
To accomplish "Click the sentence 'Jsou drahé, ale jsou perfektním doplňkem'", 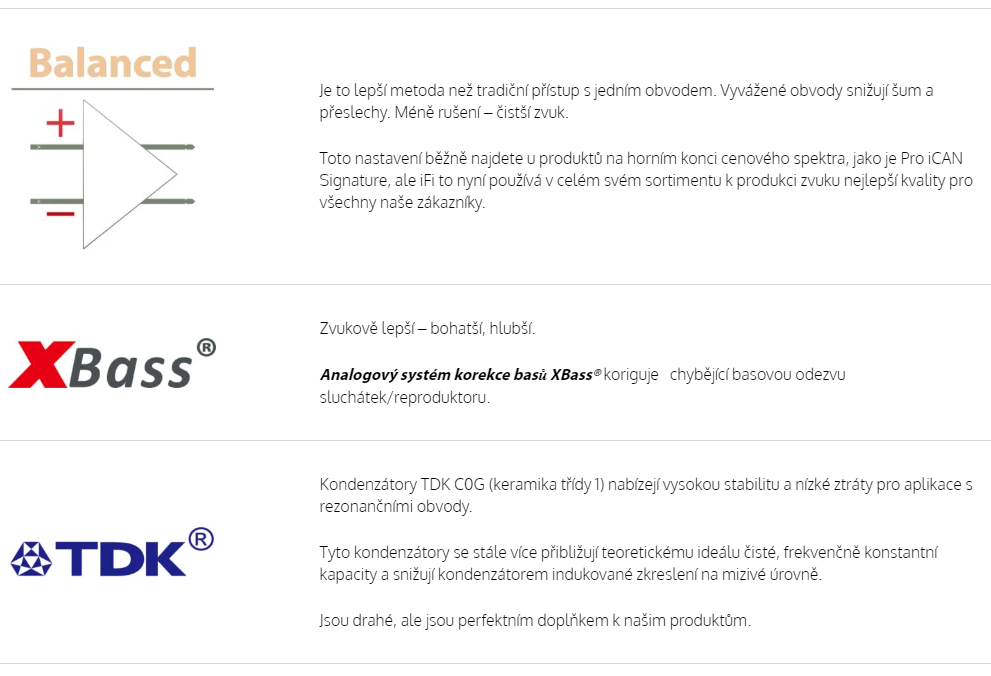I will (x=535, y=620).
